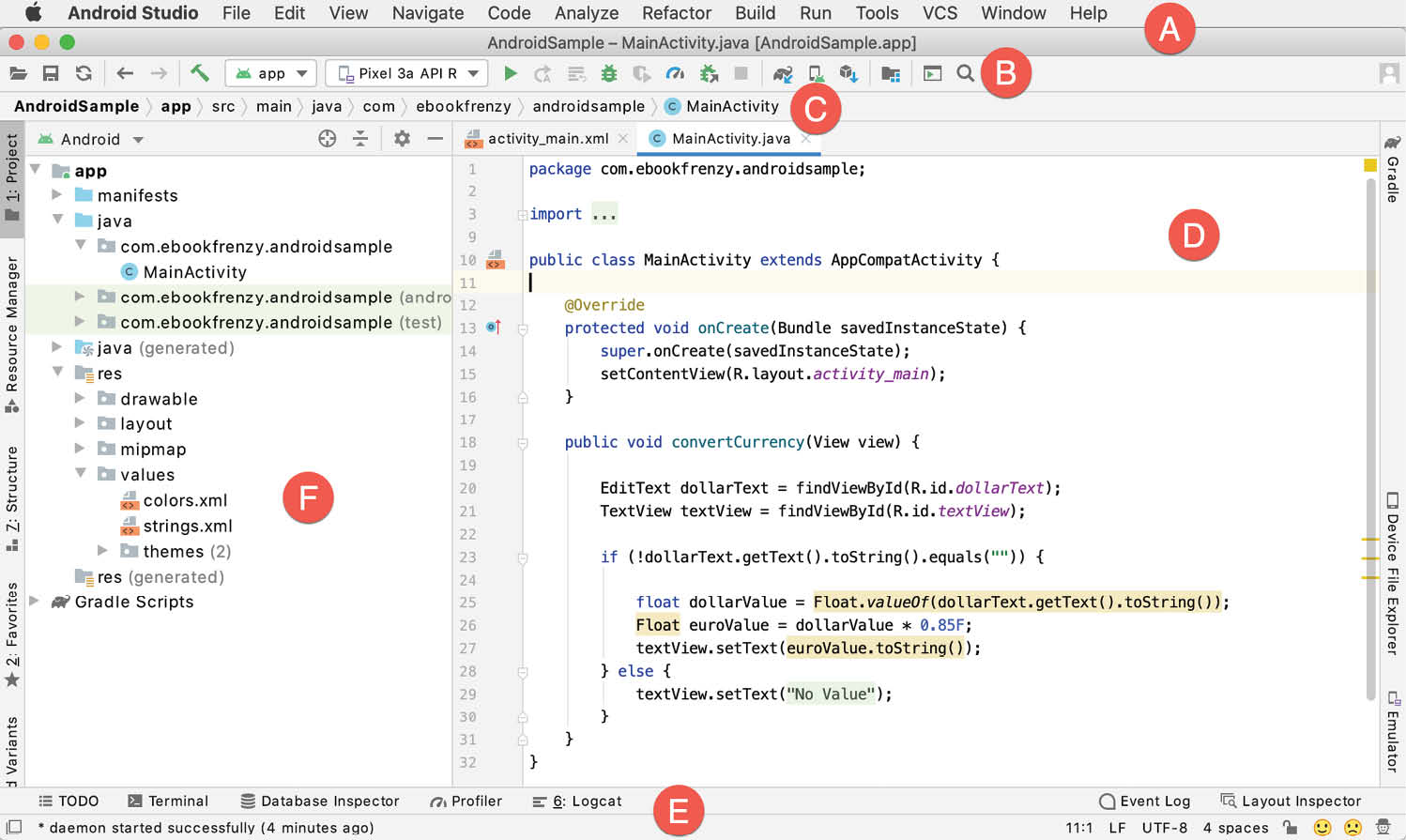Open the Profile app speedometer icon

tap(675, 73)
